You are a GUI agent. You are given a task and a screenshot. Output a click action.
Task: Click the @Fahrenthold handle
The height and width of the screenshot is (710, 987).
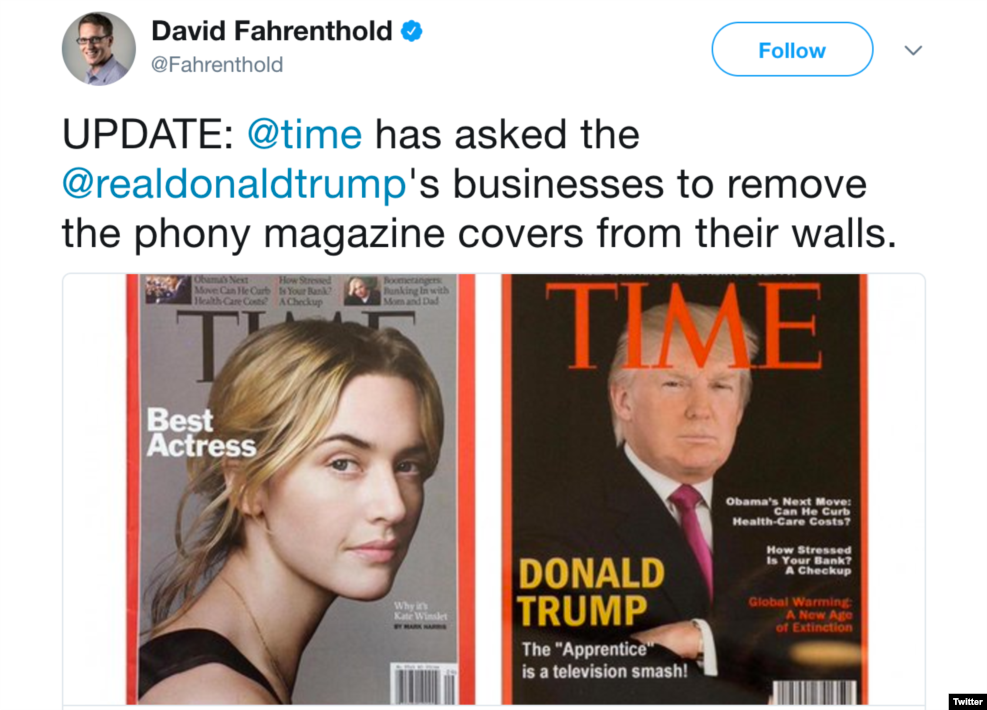pyautogui.click(x=217, y=64)
